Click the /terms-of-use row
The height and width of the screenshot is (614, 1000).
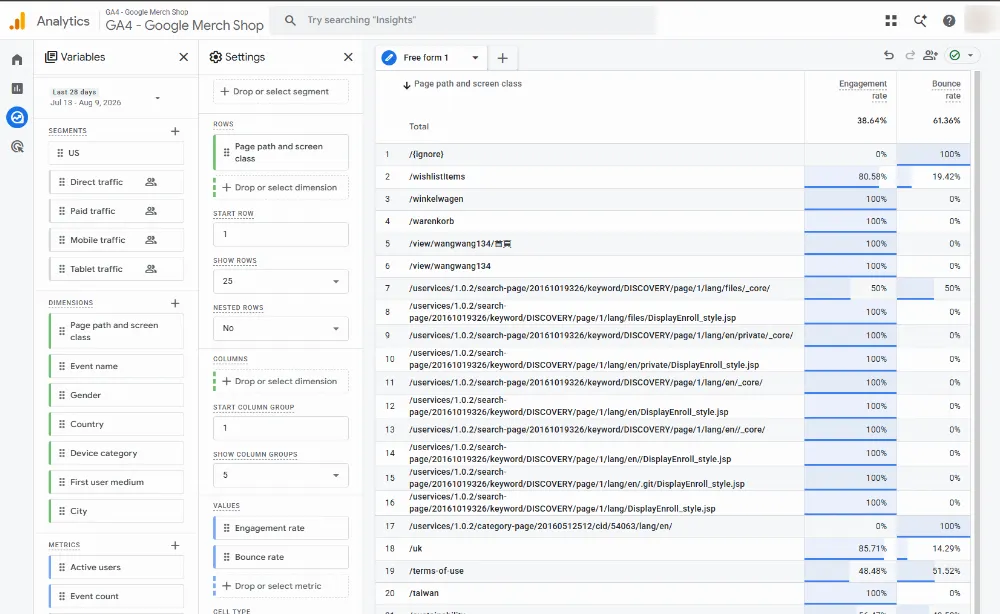pos(673,571)
